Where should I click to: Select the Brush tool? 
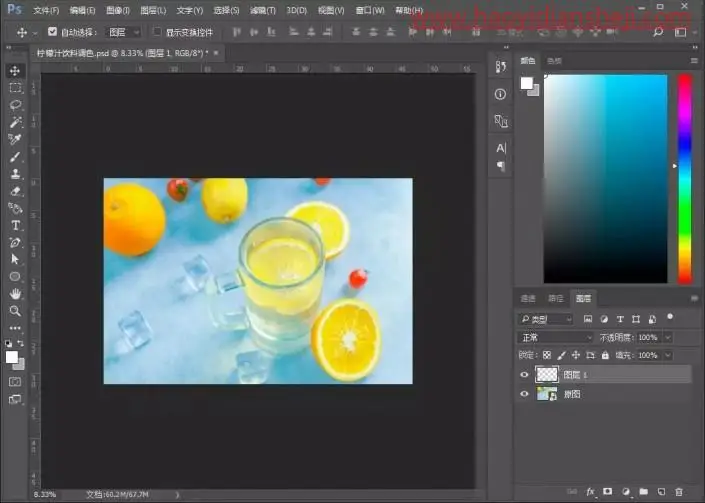15,156
